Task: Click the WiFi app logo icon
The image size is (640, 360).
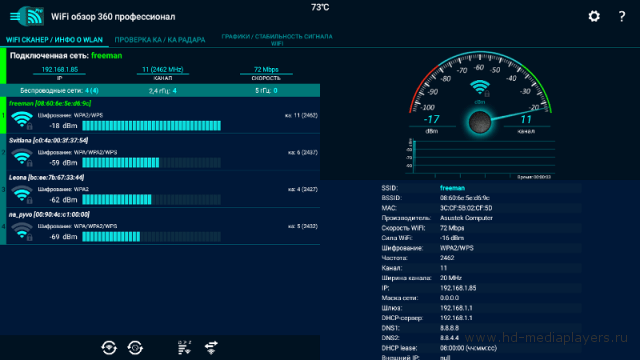Action: pyautogui.click(x=34, y=16)
